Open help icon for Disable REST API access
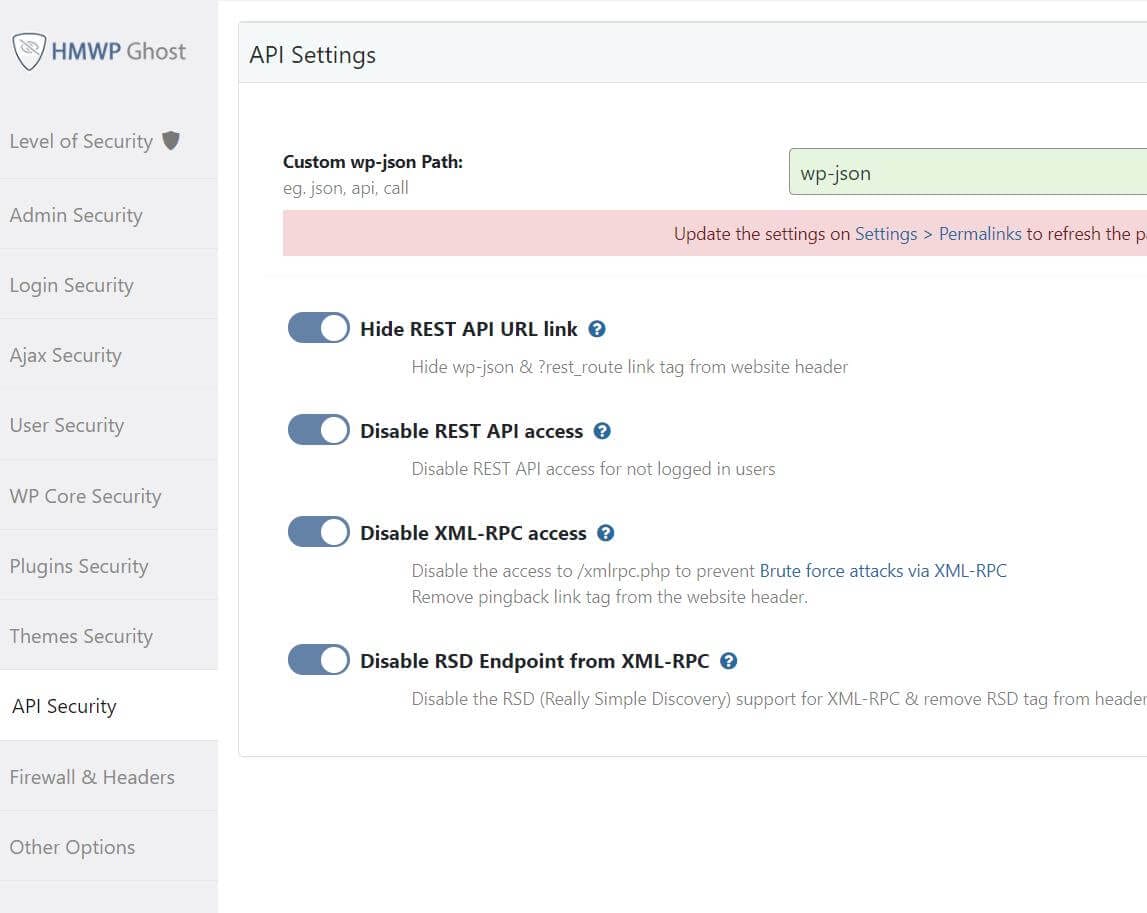1147x913 pixels. (602, 431)
